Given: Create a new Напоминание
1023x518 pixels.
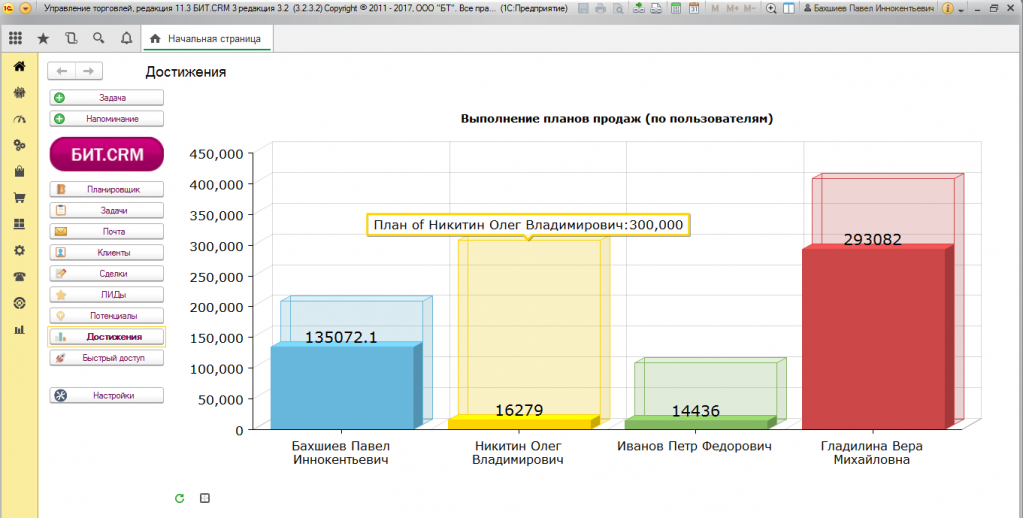Looking at the screenshot, I should [x=106, y=119].
